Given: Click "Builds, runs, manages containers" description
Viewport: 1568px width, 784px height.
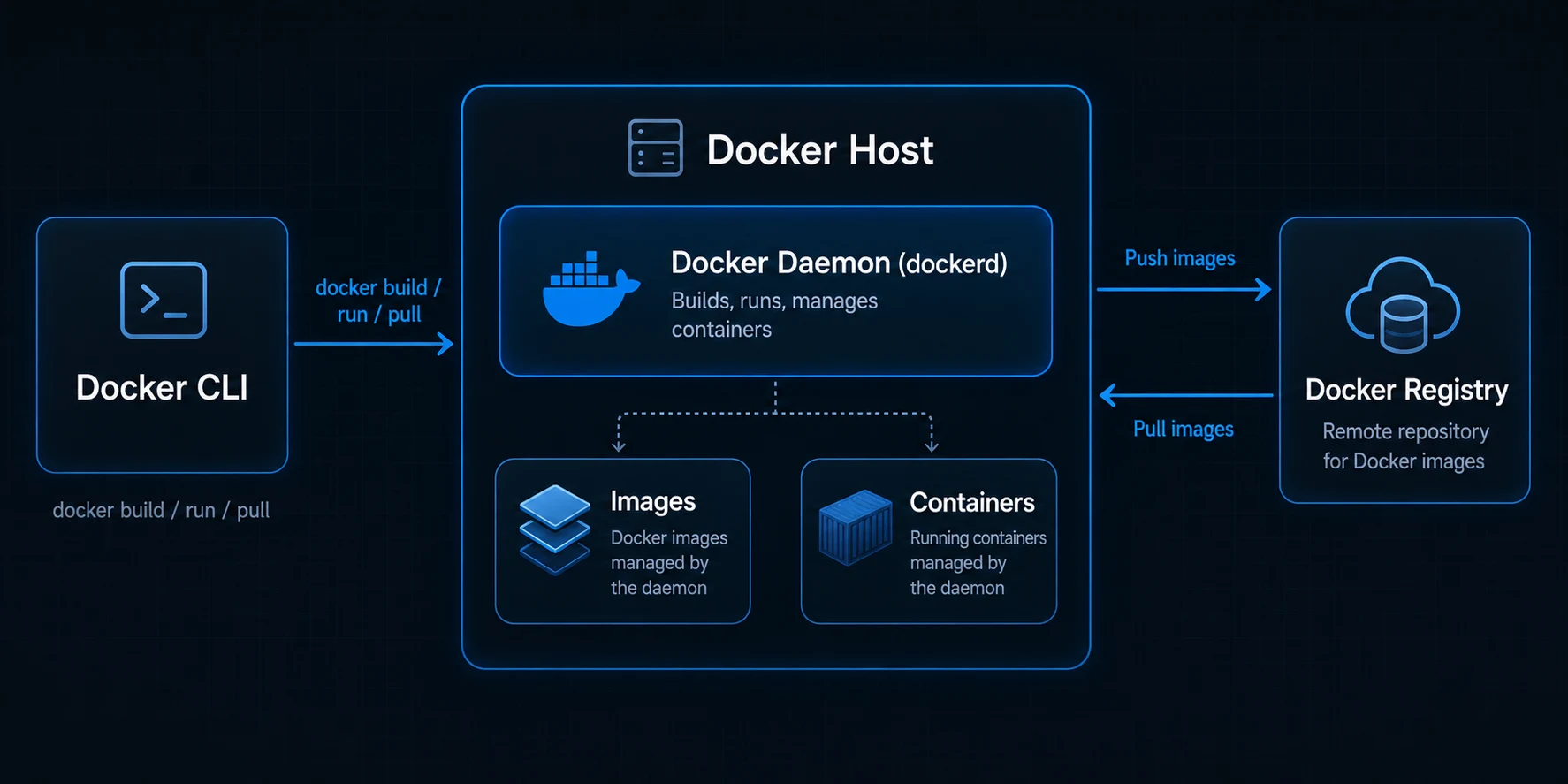Looking at the screenshot, I should pos(774,315).
